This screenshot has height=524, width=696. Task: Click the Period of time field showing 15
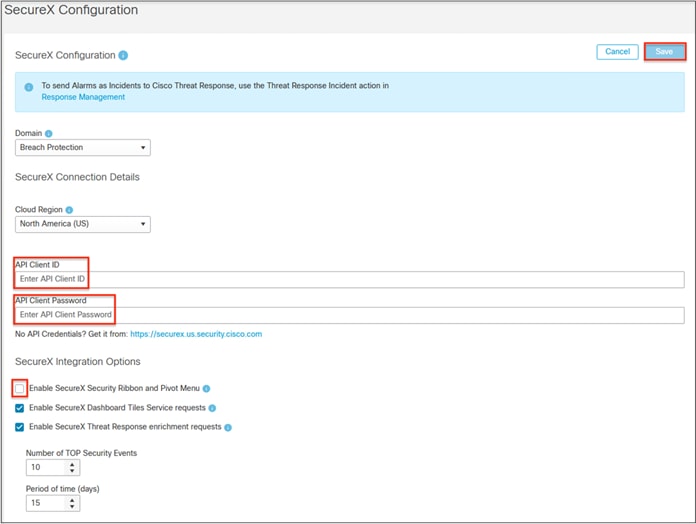(53, 503)
